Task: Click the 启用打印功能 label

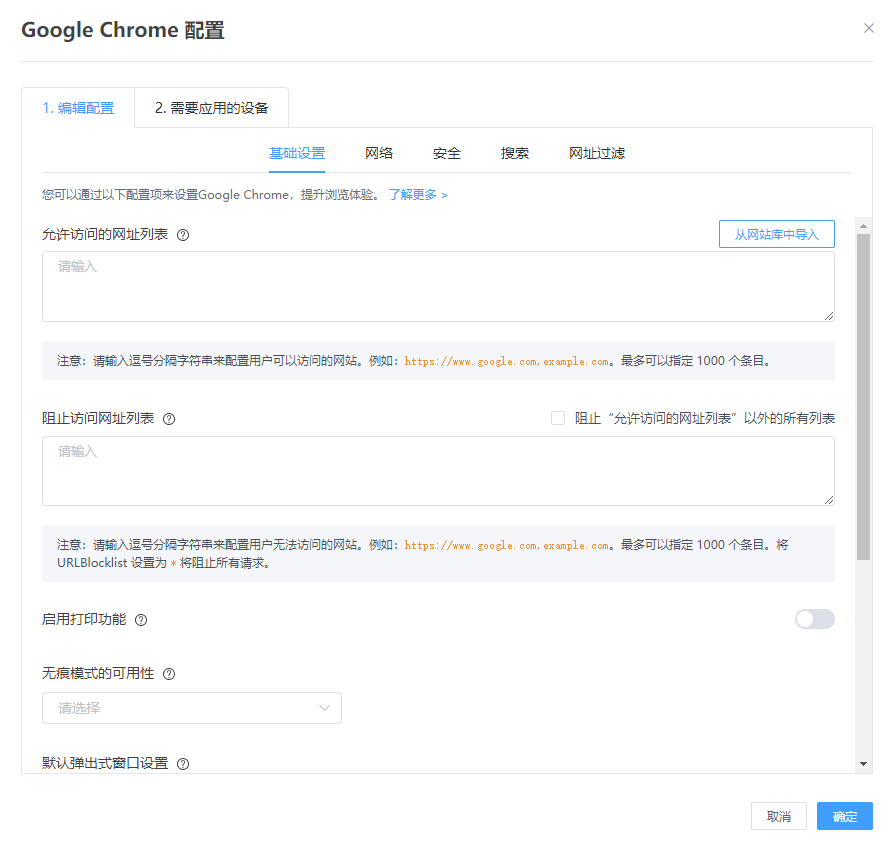Action: 84,619
